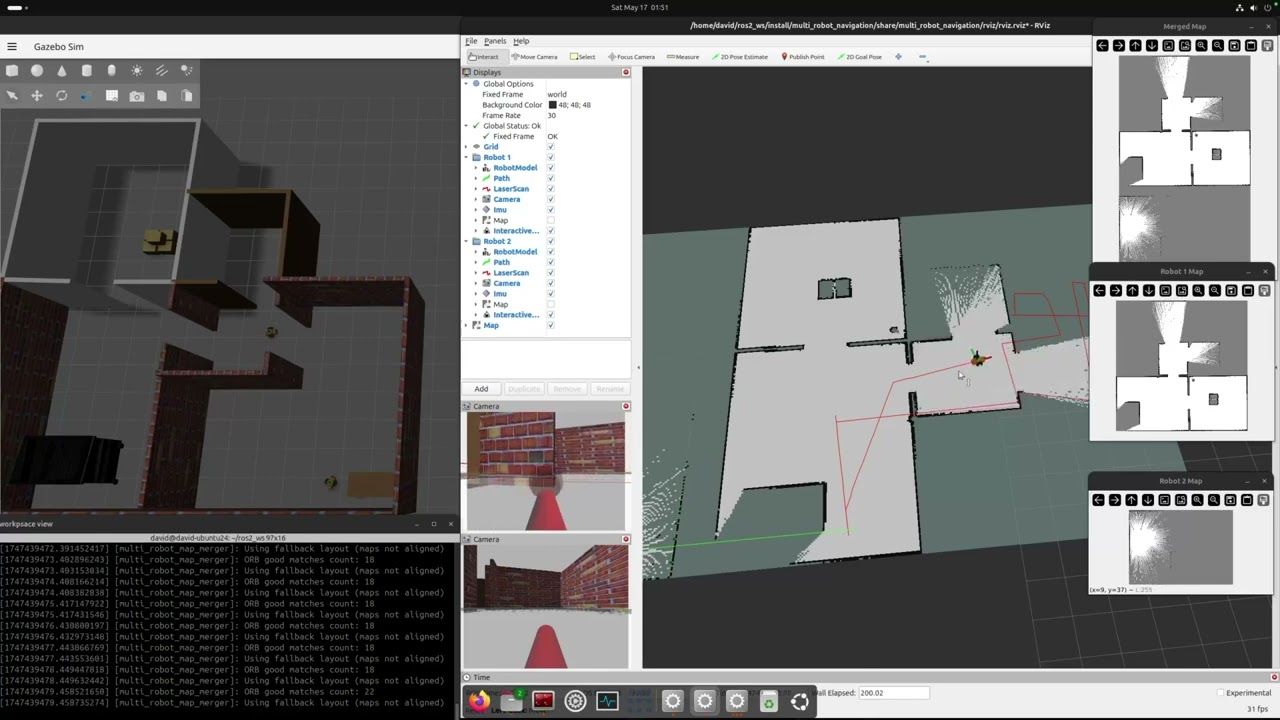
Task: Insert a cone shape in Gazebo Sim
Action: (62, 70)
